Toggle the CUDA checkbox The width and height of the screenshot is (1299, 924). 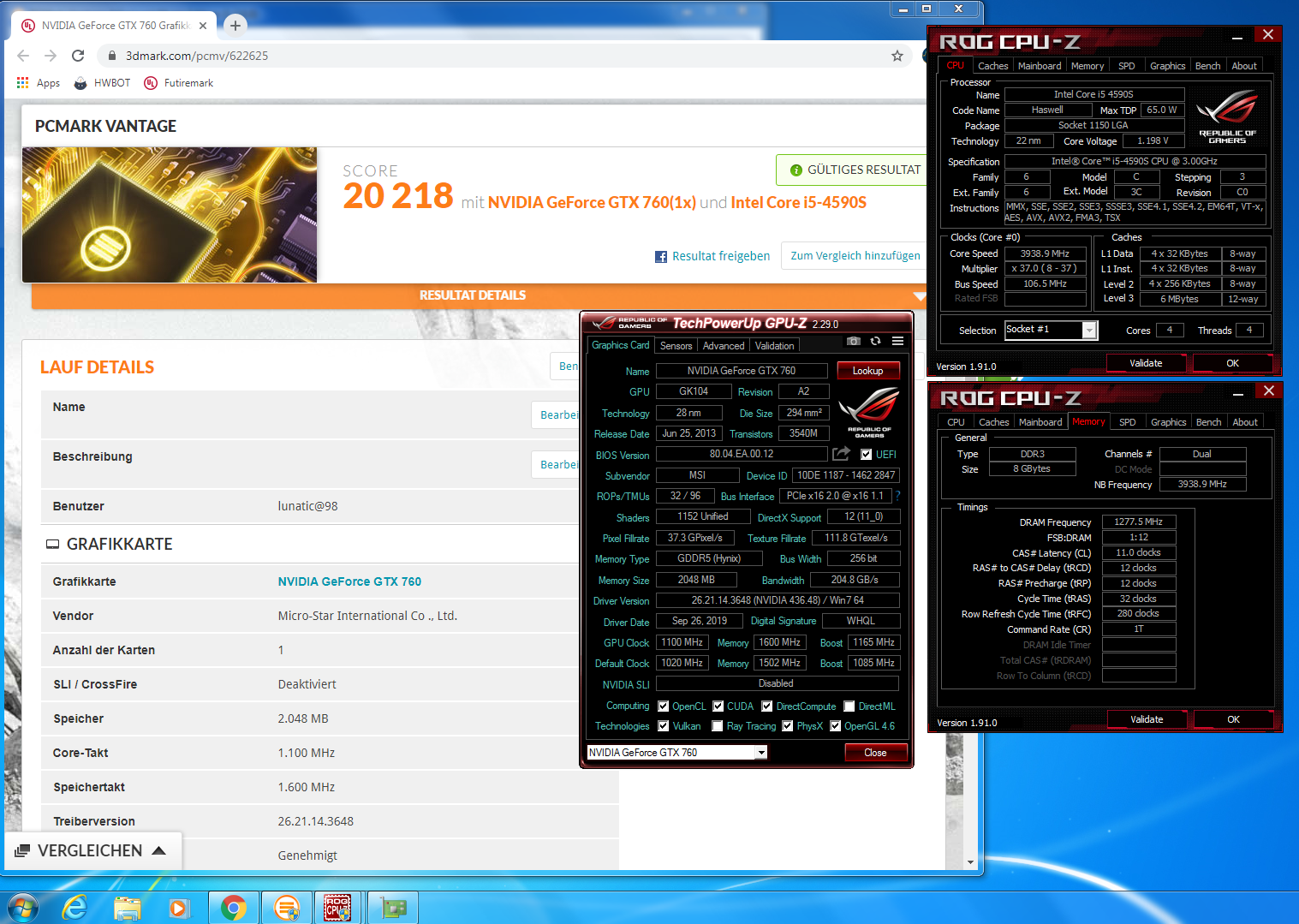click(718, 706)
